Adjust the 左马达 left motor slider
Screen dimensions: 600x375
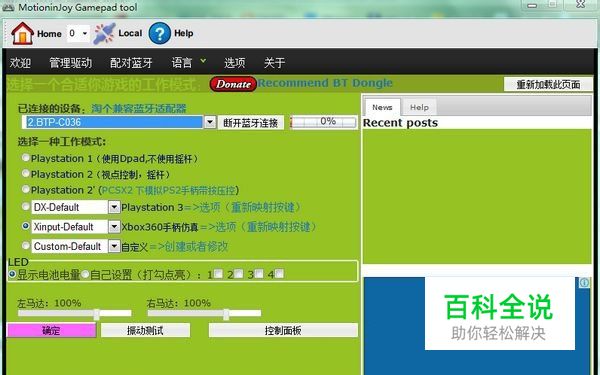tap(97, 314)
